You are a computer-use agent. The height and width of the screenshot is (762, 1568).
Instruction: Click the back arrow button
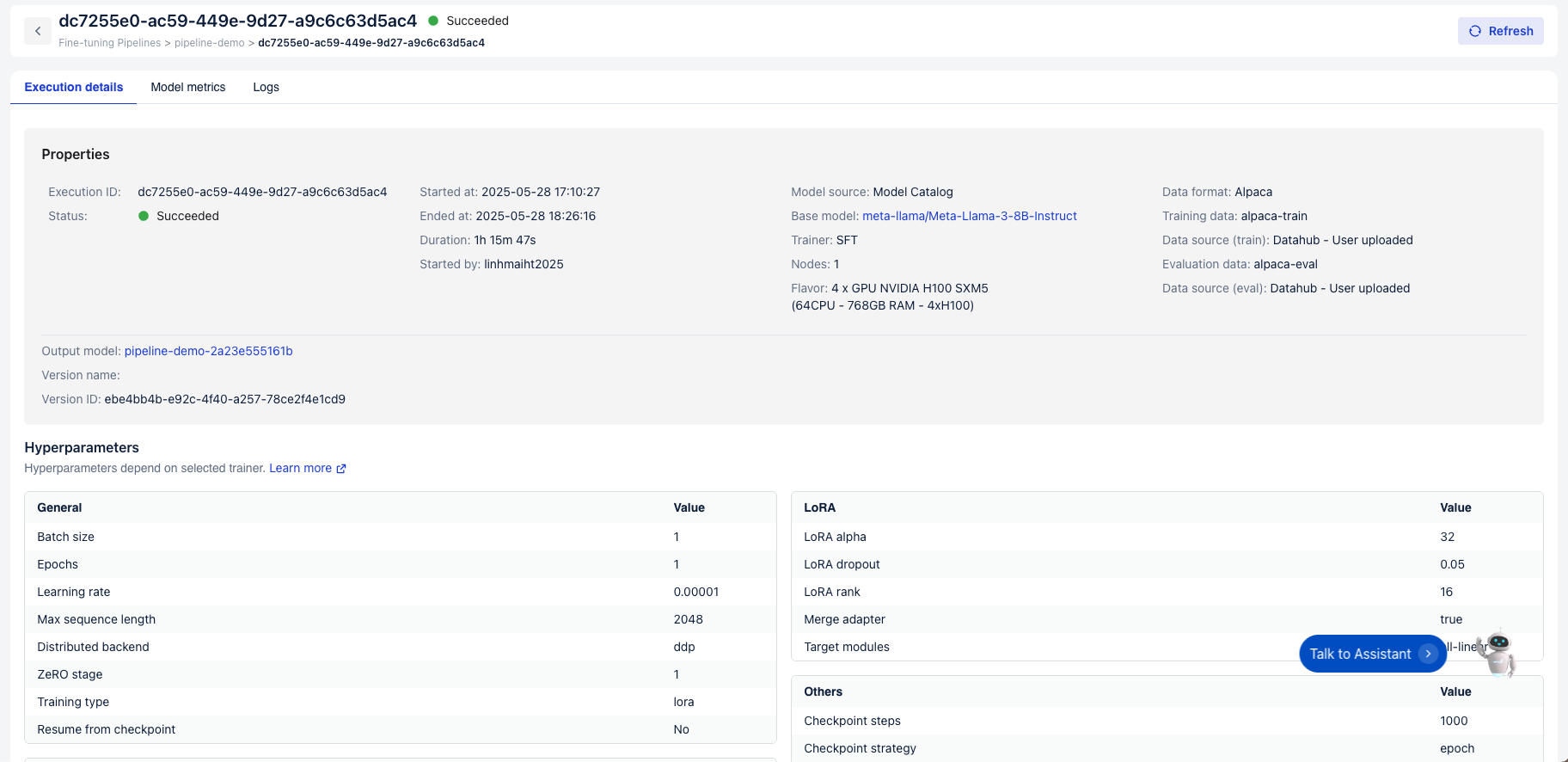pos(38,31)
